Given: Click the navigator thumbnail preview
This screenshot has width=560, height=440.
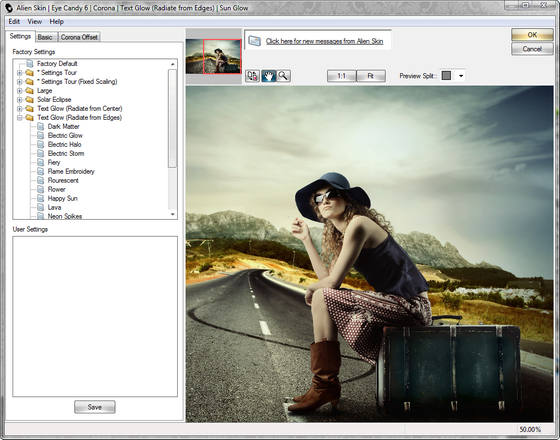Looking at the screenshot, I should click(213, 56).
